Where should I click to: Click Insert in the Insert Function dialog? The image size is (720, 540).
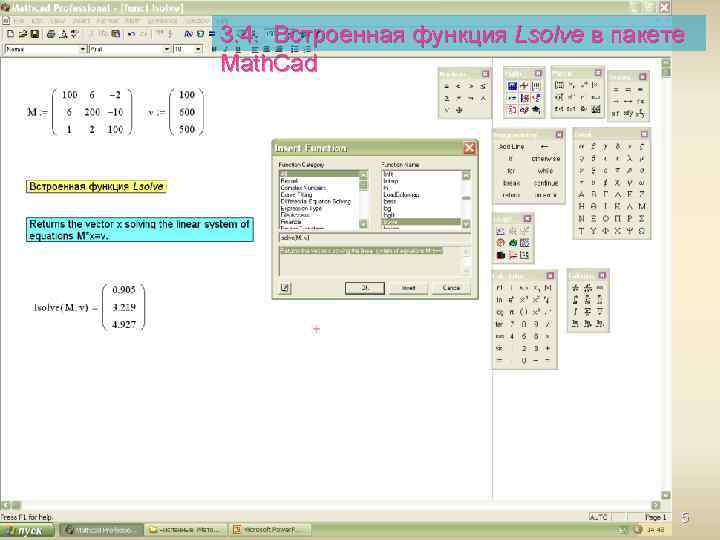pyautogui.click(x=408, y=288)
